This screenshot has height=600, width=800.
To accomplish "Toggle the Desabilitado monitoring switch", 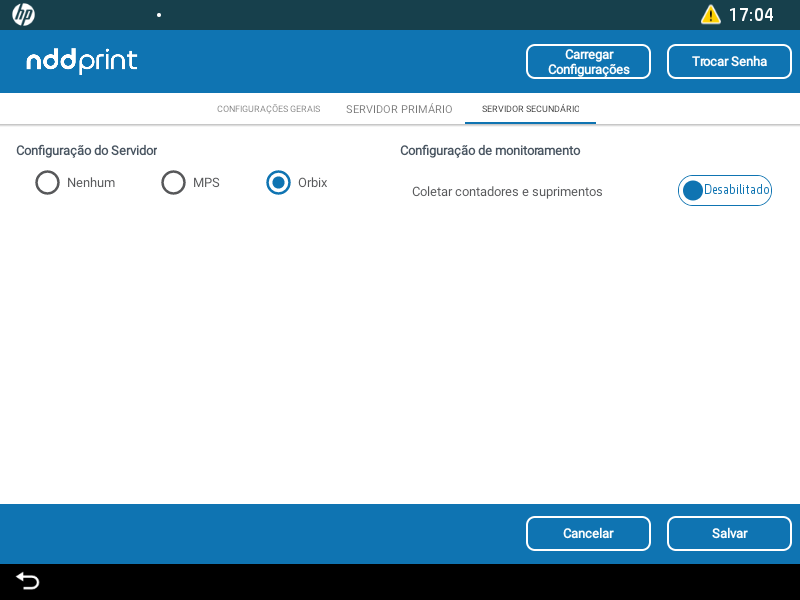I will pos(725,190).
